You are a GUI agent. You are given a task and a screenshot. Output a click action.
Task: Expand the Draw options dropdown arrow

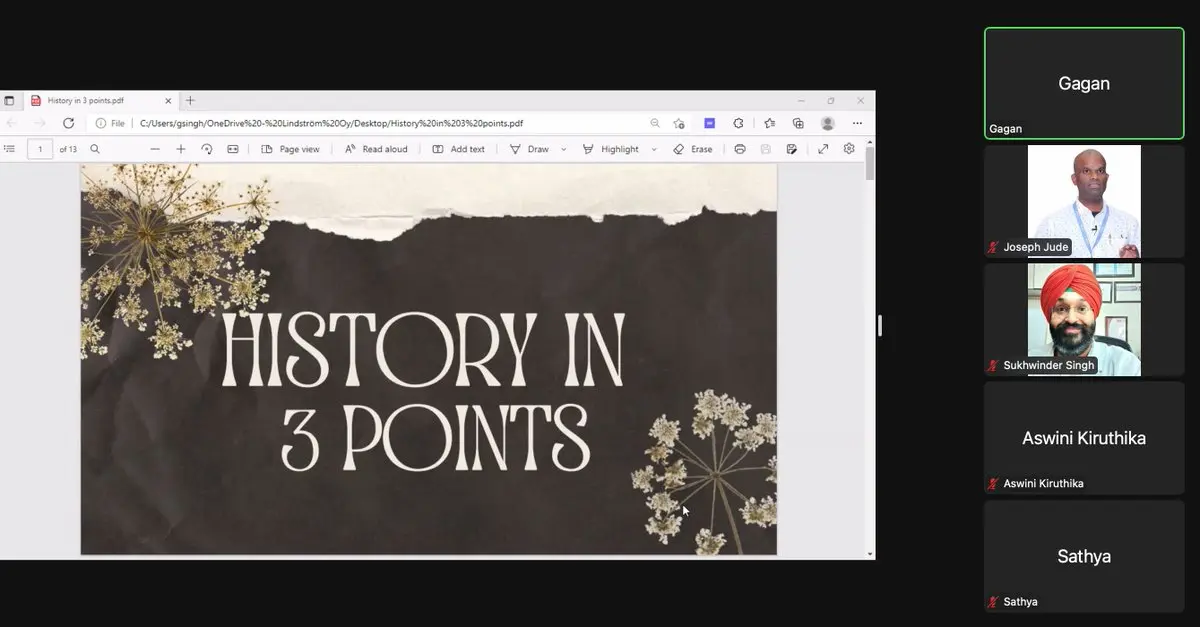pyautogui.click(x=563, y=149)
